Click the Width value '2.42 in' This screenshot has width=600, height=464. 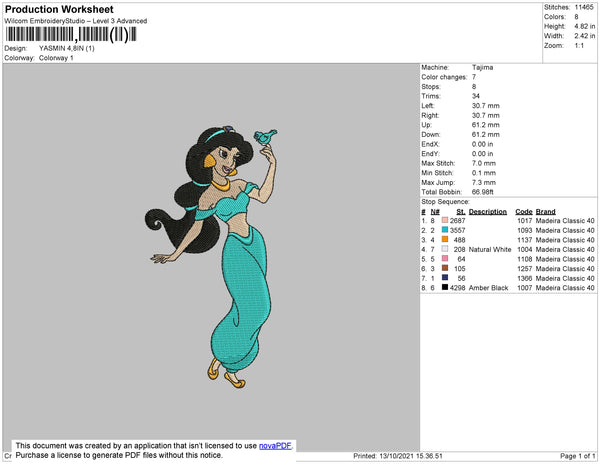[x=585, y=36]
